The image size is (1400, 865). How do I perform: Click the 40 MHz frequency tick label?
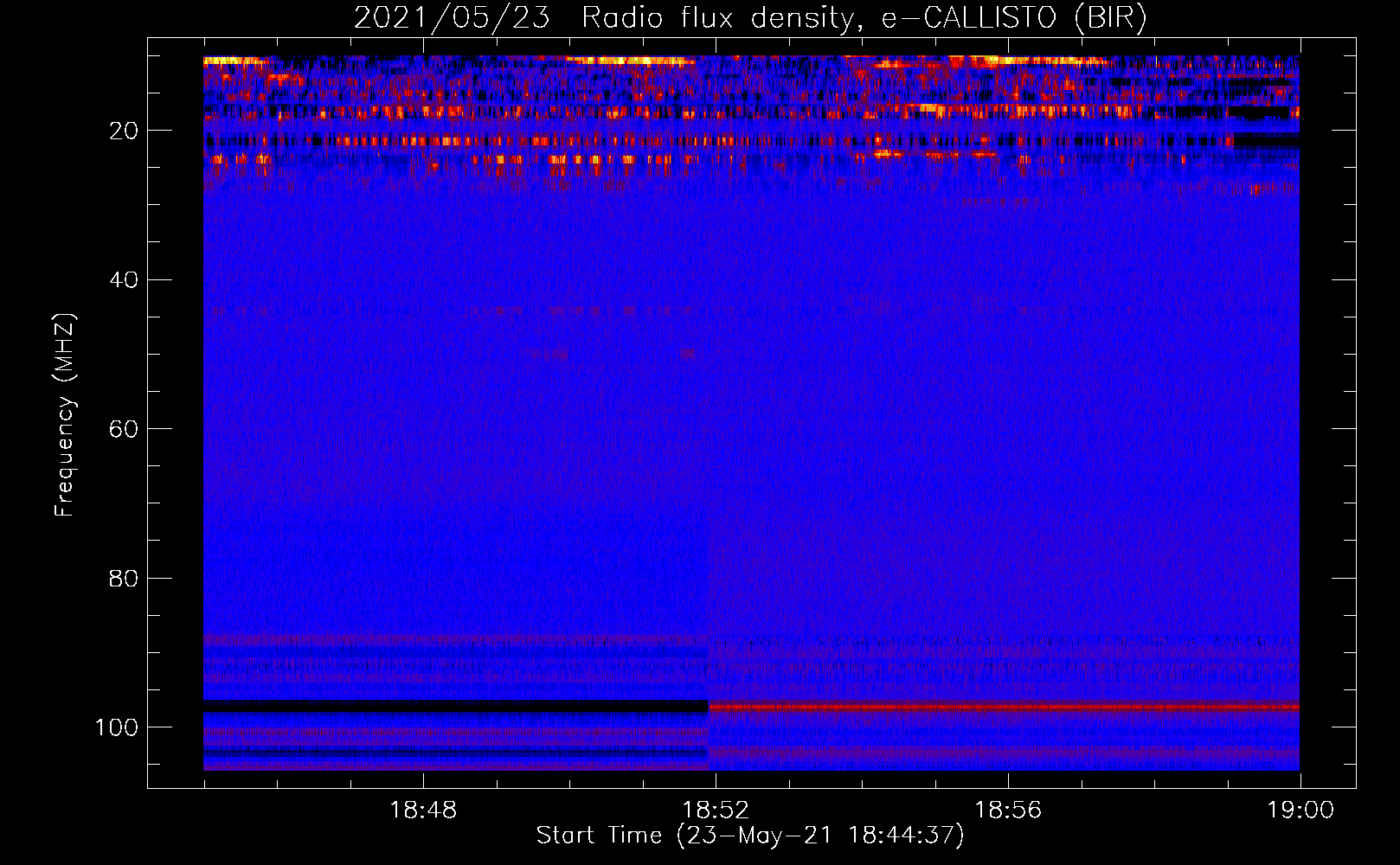point(124,279)
